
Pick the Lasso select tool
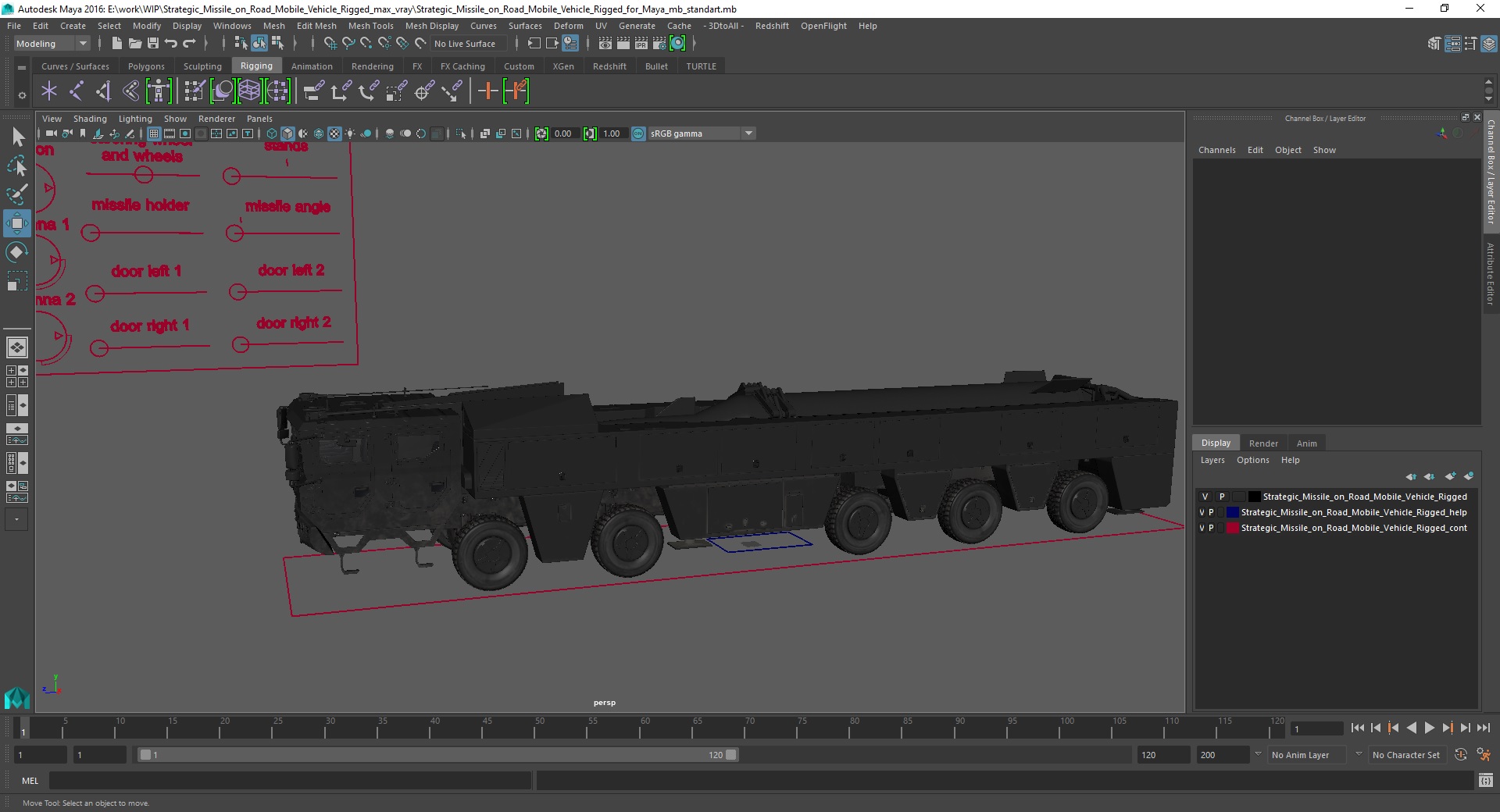16,166
